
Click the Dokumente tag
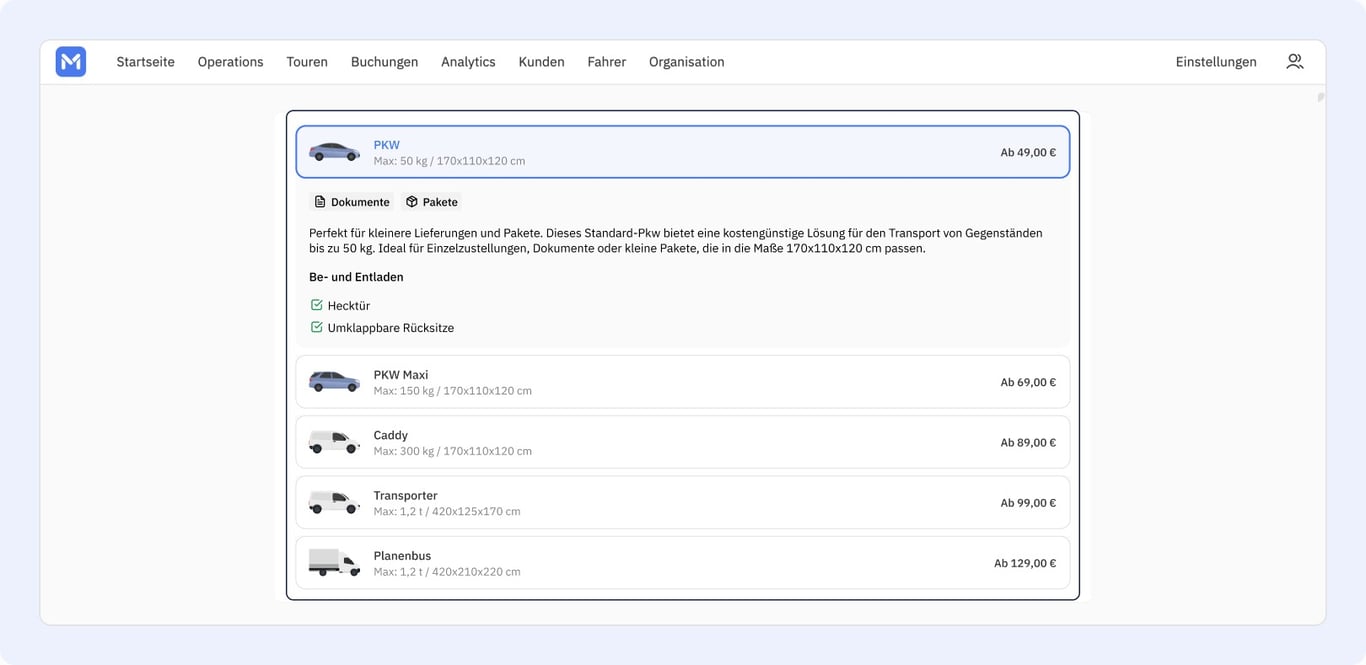(351, 202)
